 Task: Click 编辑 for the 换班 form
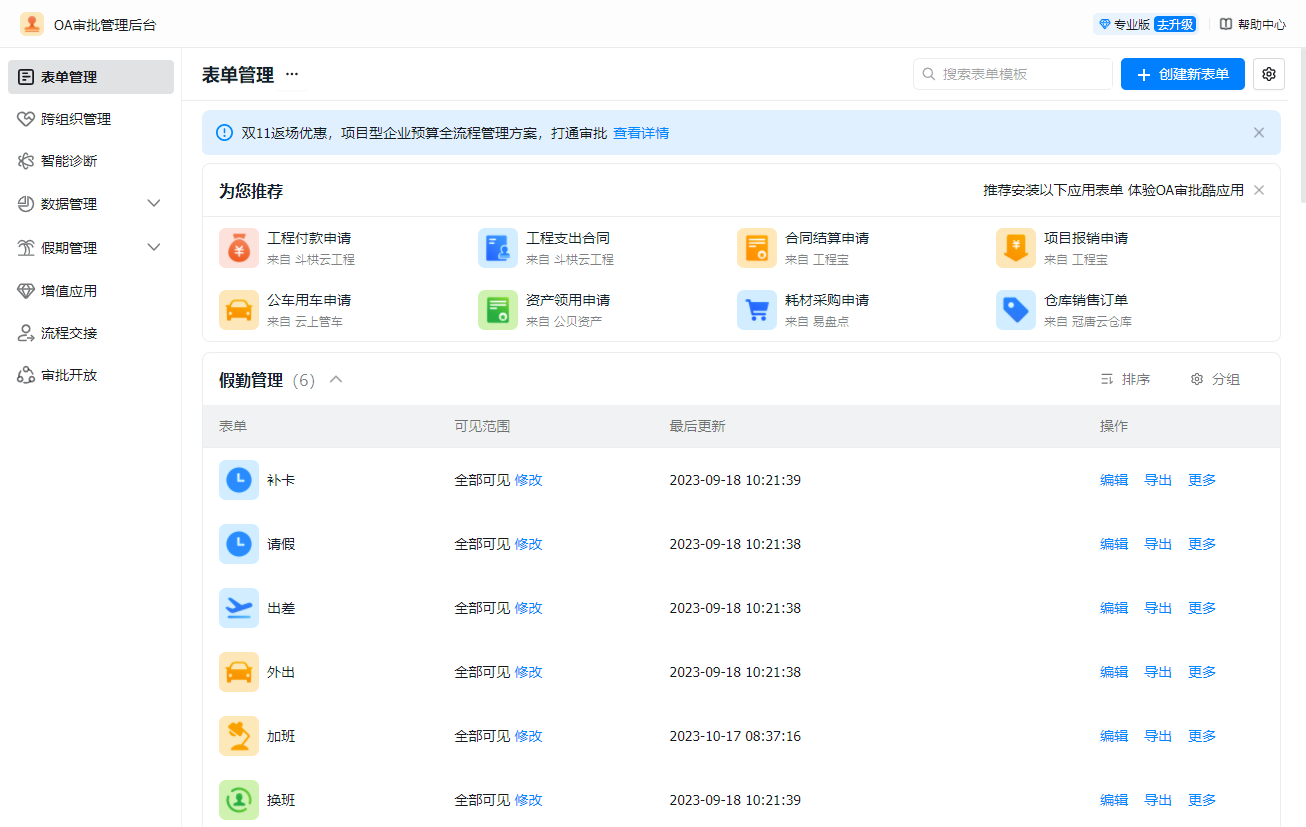tap(1114, 800)
